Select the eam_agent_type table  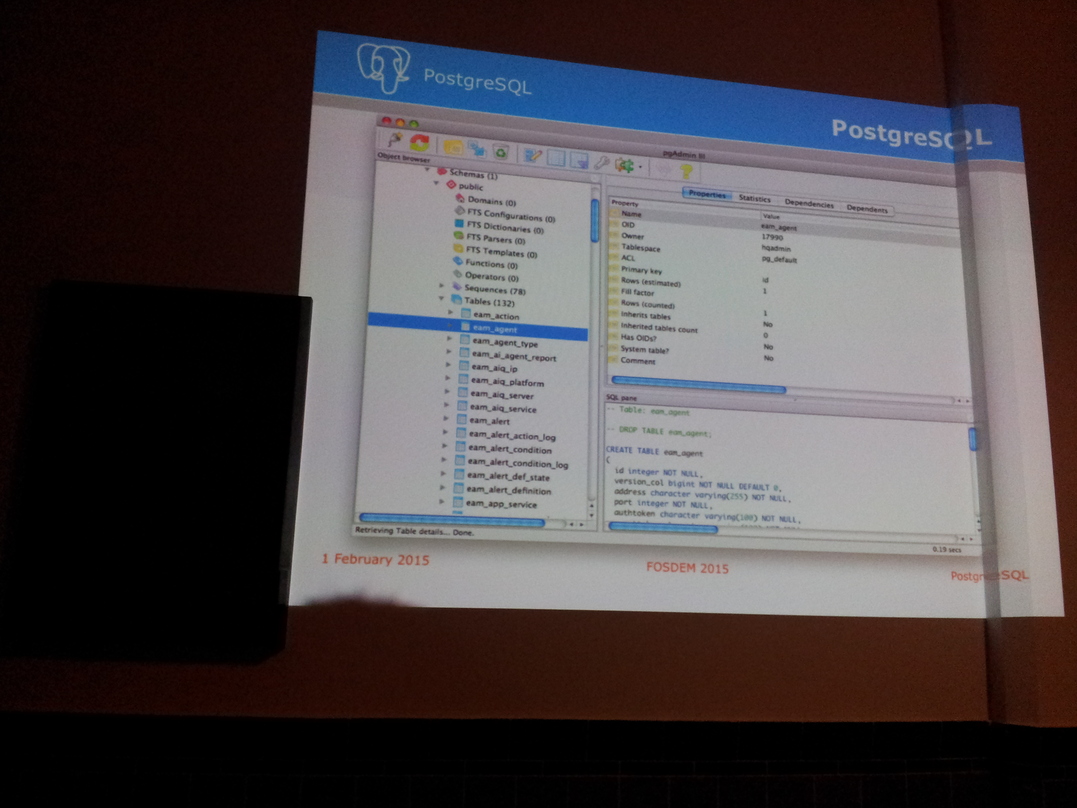click(504, 343)
